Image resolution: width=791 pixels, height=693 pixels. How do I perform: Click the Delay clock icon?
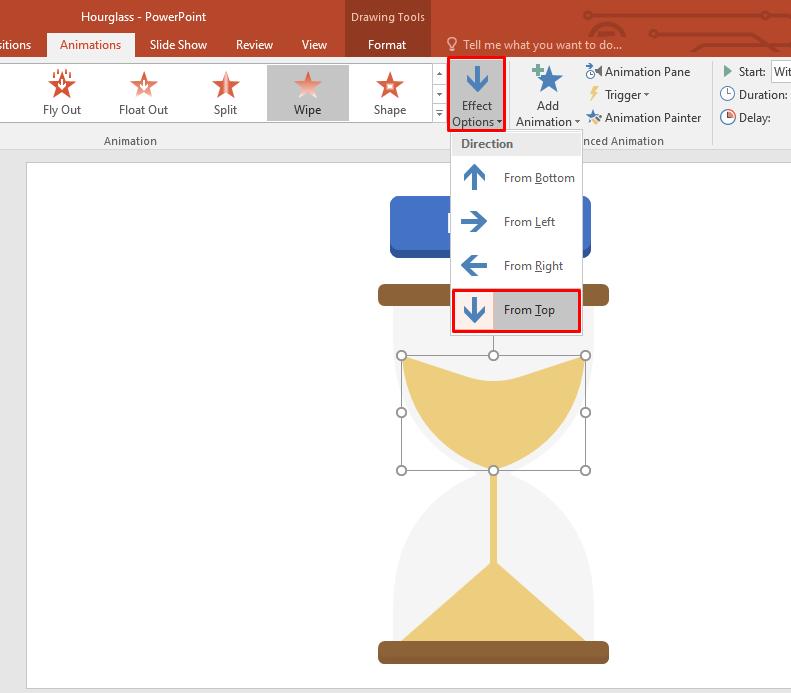pos(727,117)
